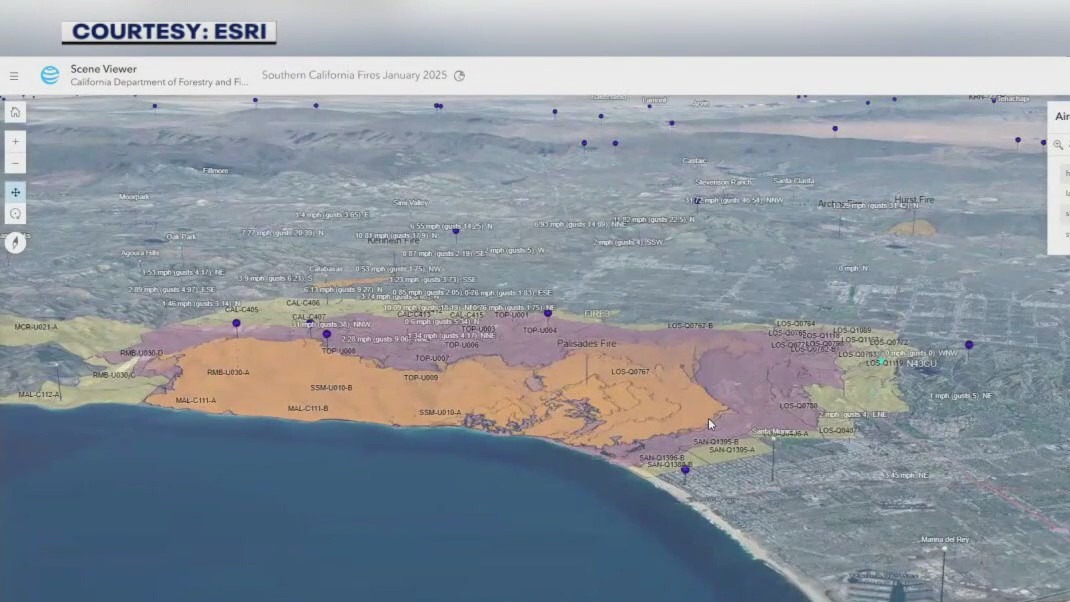Click the CAL-C405 station marker
The width and height of the screenshot is (1070, 602).
(x=236, y=323)
